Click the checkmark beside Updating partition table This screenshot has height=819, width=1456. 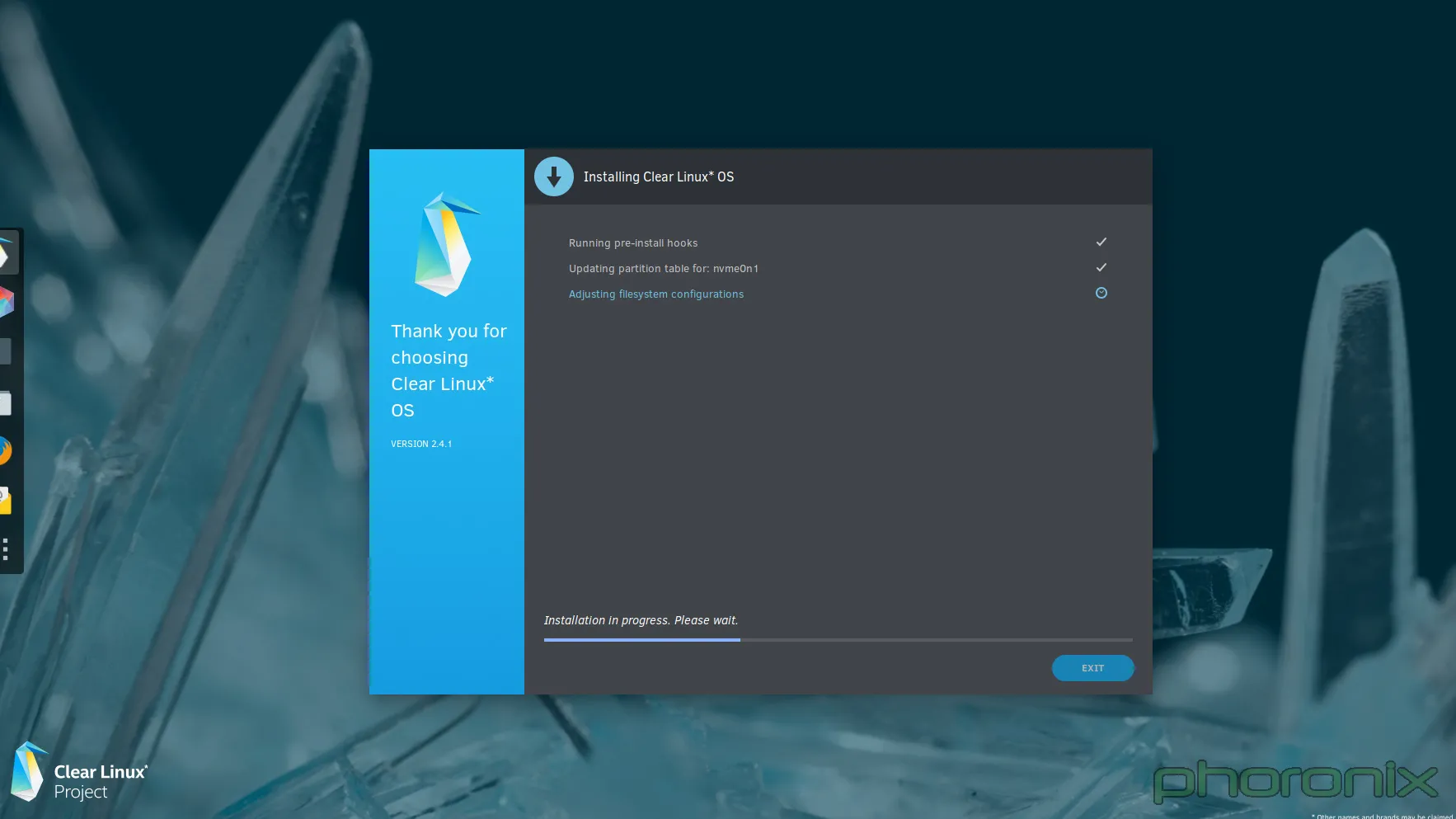tap(1101, 267)
